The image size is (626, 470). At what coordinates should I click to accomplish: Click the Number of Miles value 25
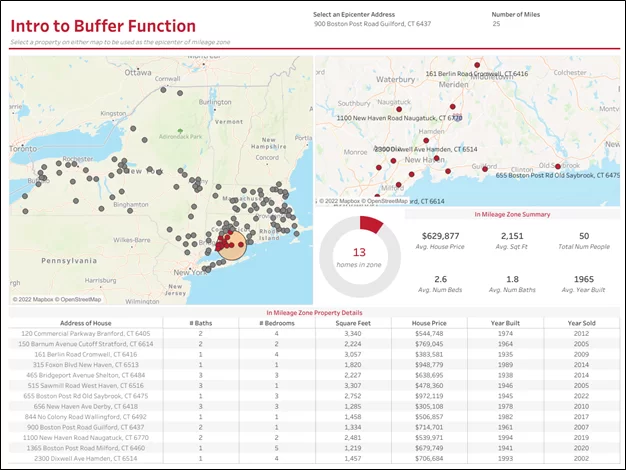[x=496, y=24]
